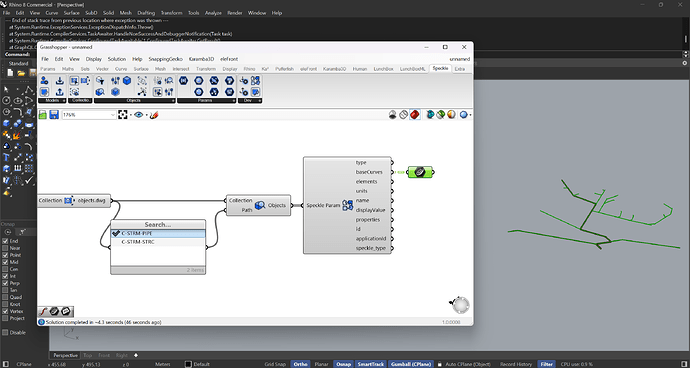Toggle Grid Snap in status bar

tap(275, 364)
